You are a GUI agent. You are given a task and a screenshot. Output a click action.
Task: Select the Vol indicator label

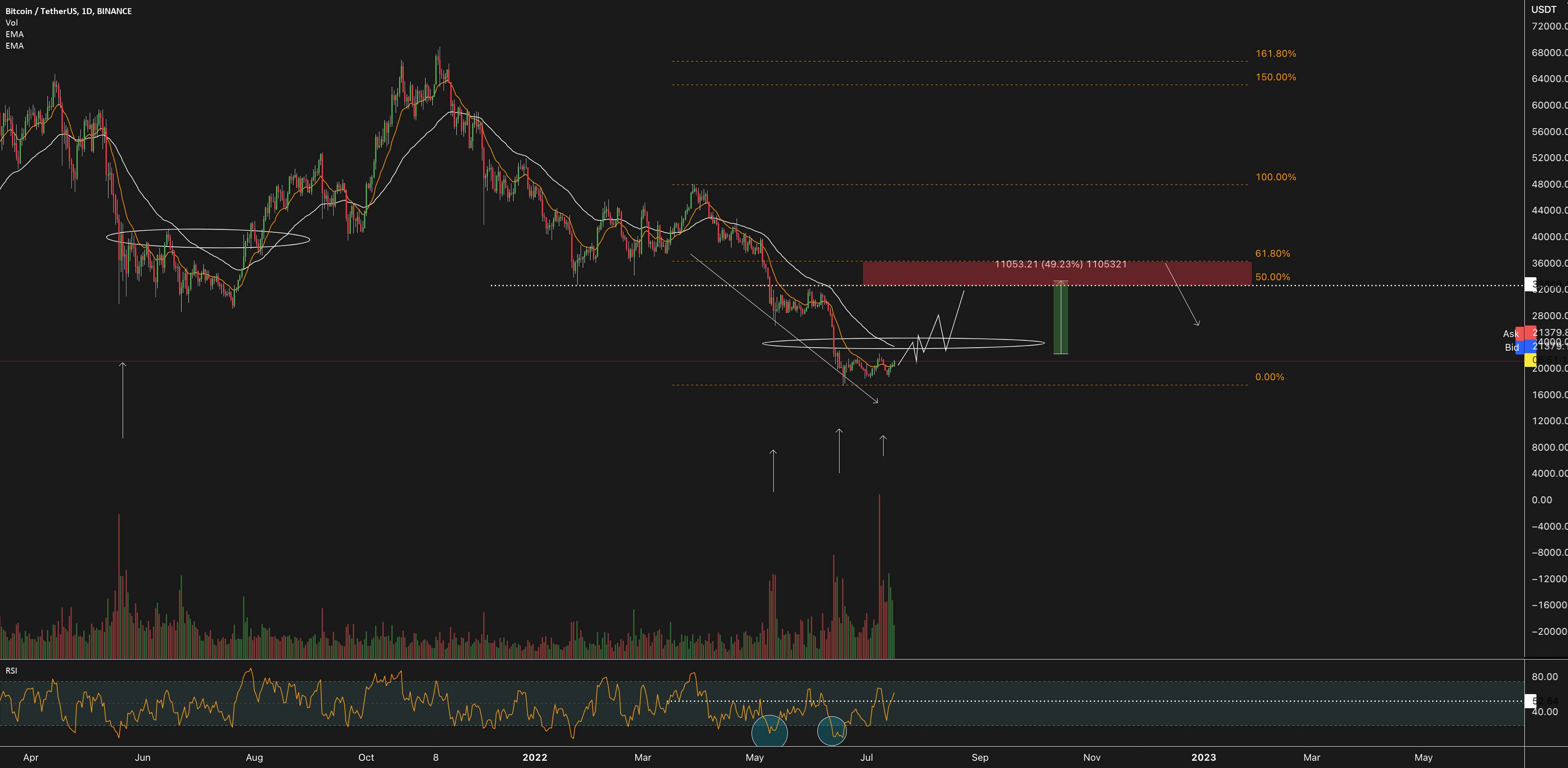click(x=12, y=23)
